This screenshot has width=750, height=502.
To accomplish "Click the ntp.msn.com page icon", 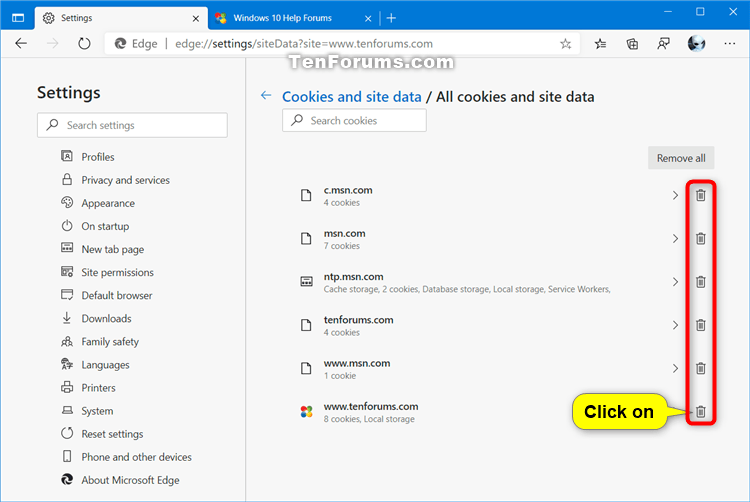I will [306, 282].
